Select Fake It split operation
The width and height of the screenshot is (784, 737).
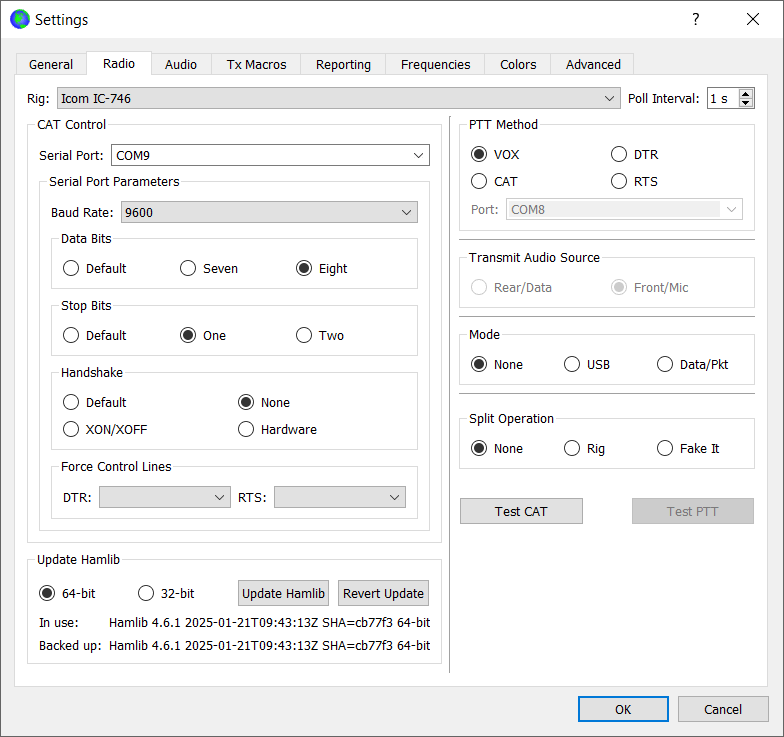665,448
